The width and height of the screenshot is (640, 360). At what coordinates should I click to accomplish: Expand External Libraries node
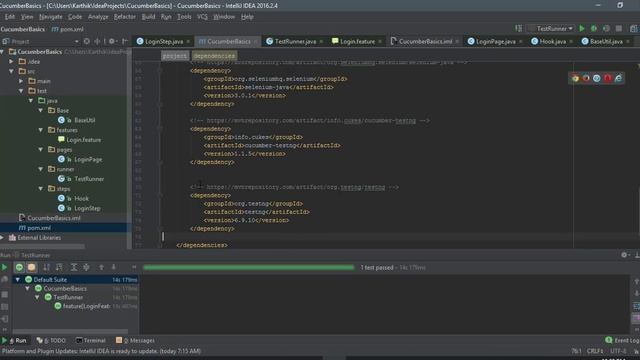click(x=3, y=238)
